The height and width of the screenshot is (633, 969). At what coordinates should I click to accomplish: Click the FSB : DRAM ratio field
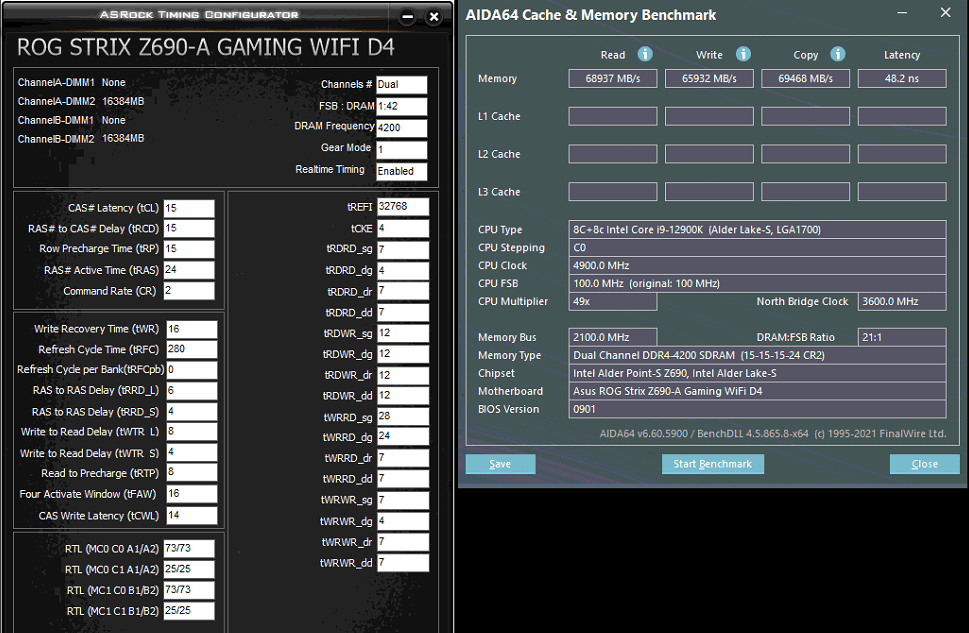[x=402, y=106]
